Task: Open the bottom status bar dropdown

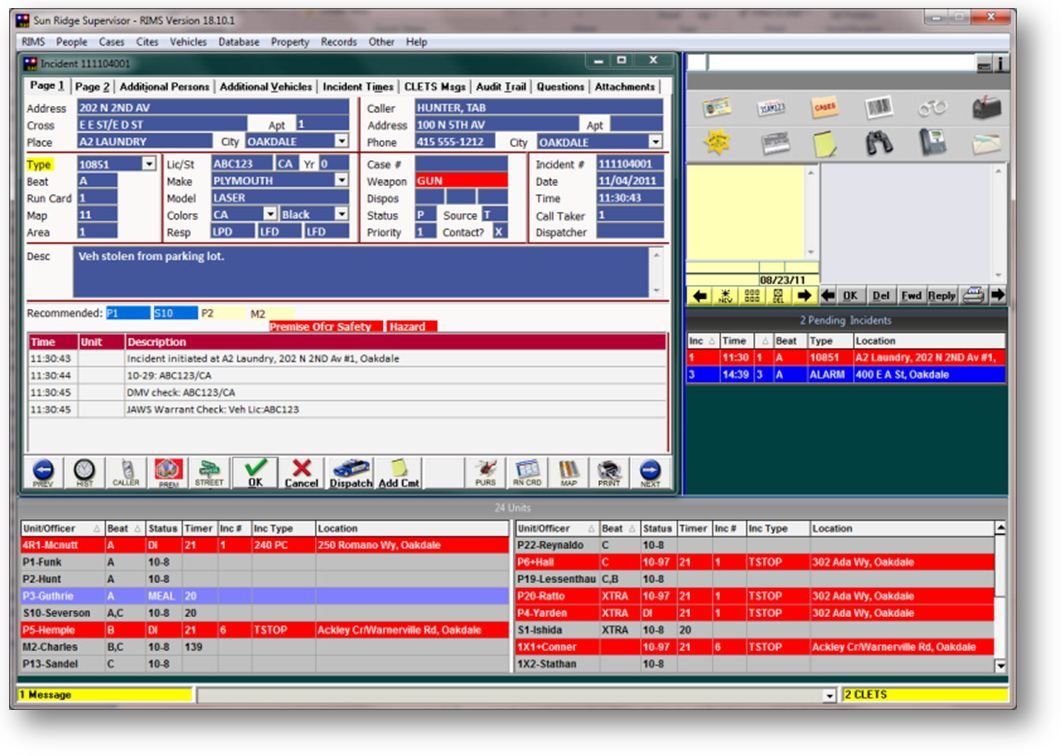Action: (x=830, y=695)
